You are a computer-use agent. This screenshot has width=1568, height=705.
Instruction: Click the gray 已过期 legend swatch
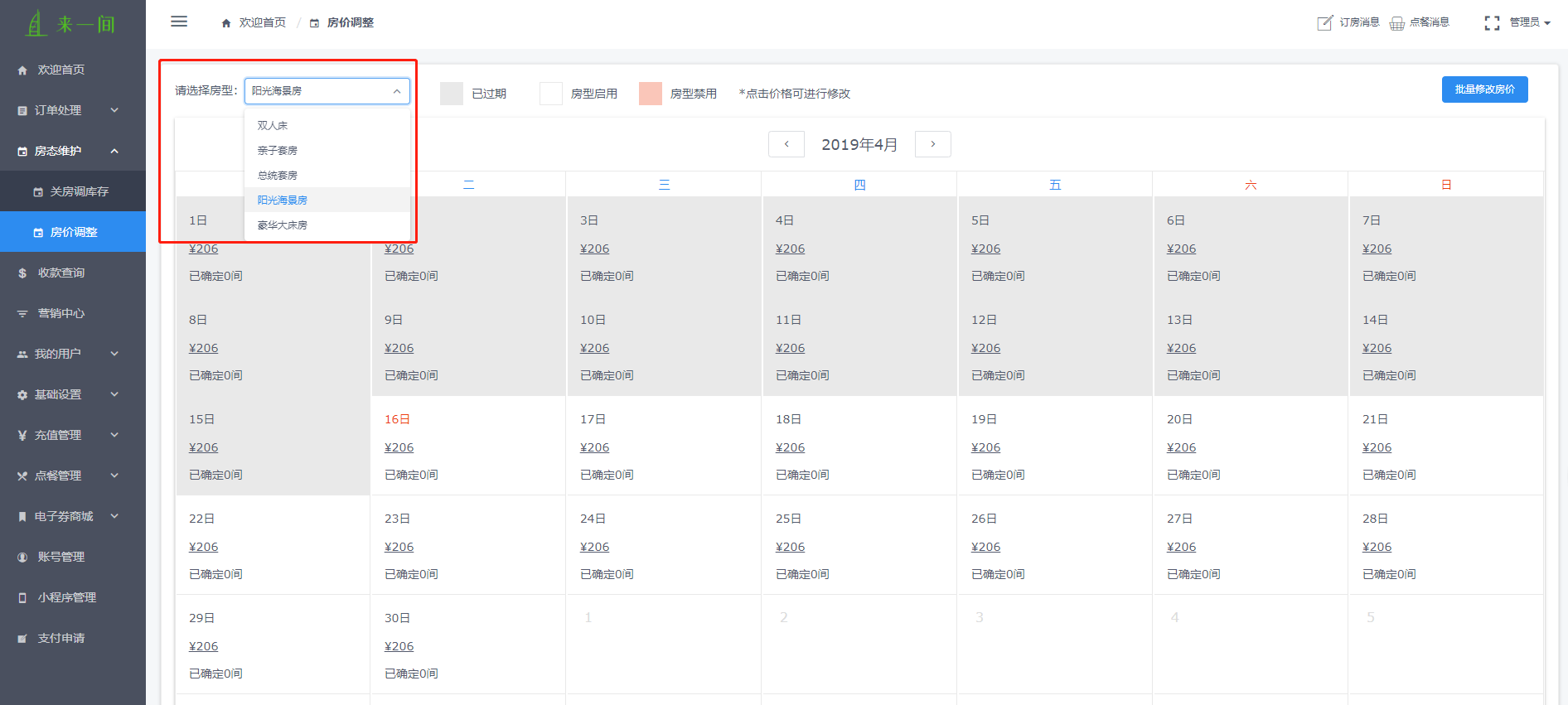[x=452, y=94]
